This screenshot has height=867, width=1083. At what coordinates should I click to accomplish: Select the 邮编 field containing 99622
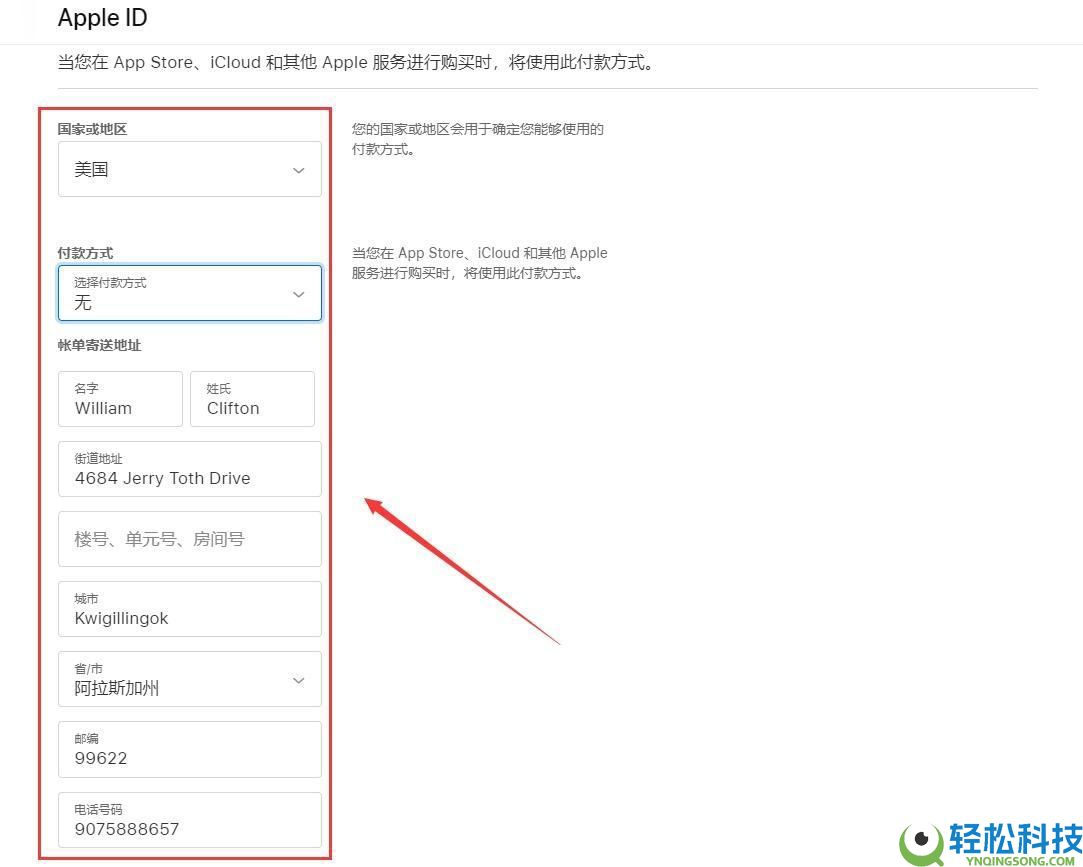click(190, 749)
